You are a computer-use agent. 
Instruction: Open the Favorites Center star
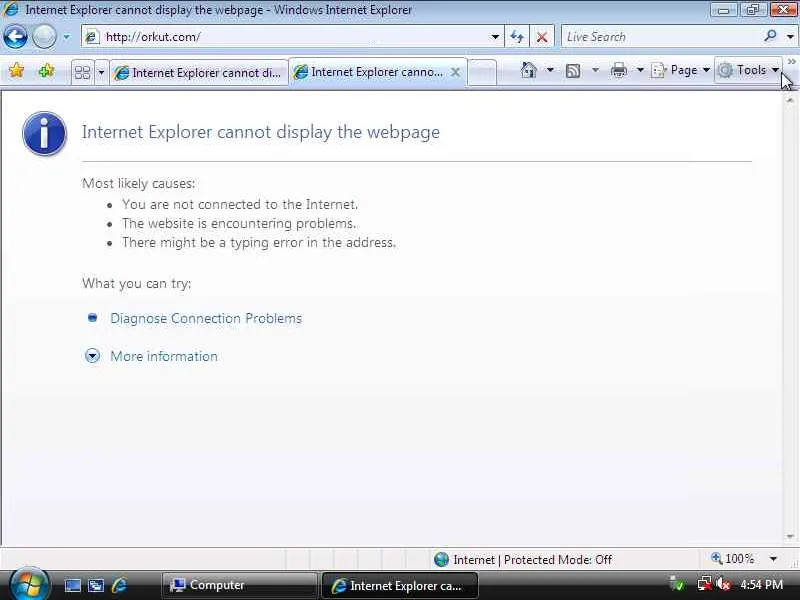tap(16, 70)
